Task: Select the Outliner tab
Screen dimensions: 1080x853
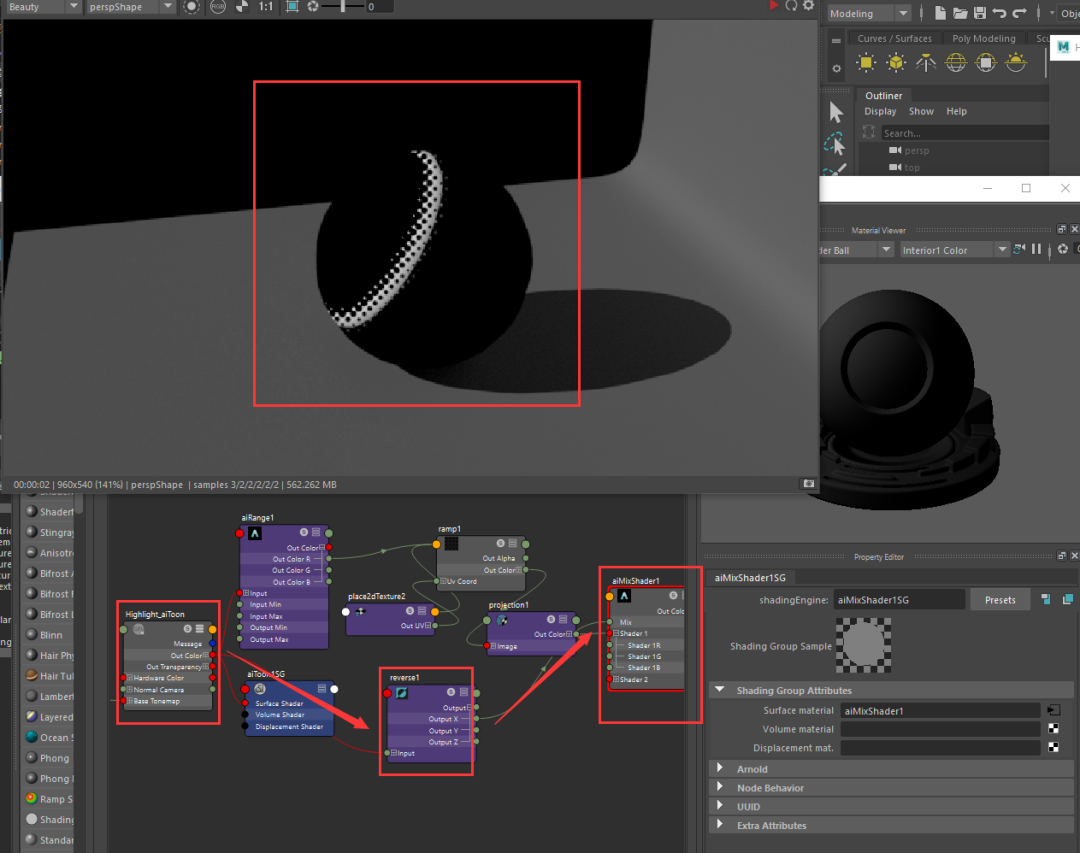Action: (884, 96)
